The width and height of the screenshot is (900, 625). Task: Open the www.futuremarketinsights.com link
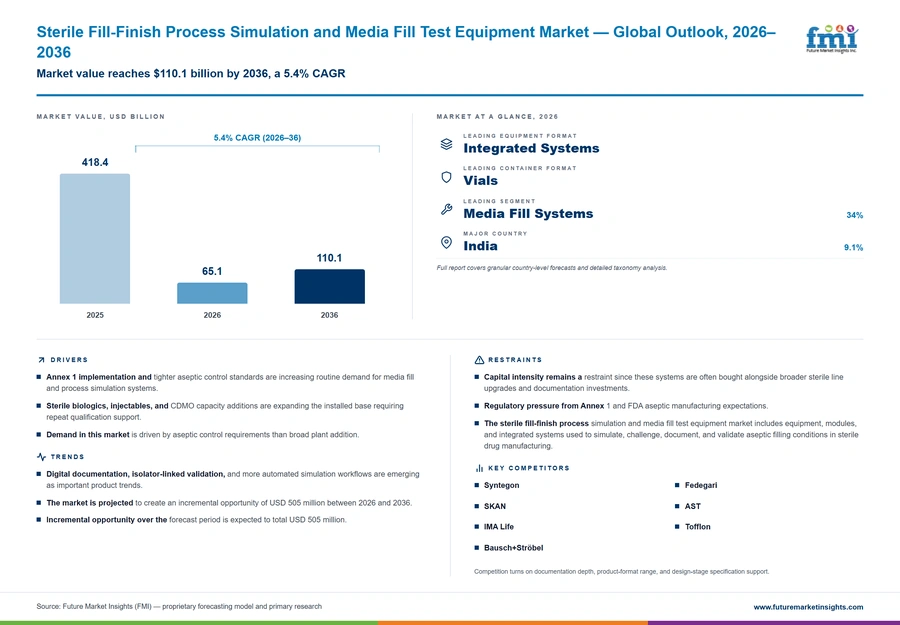tap(808, 607)
